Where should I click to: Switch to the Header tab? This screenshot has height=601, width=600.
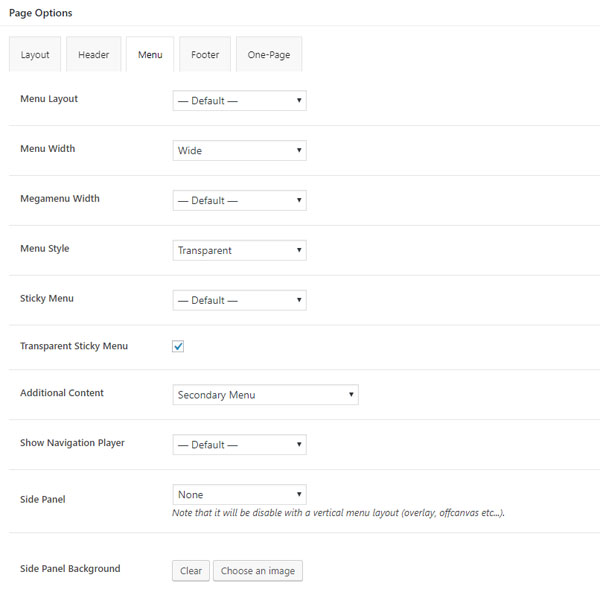point(94,54)
